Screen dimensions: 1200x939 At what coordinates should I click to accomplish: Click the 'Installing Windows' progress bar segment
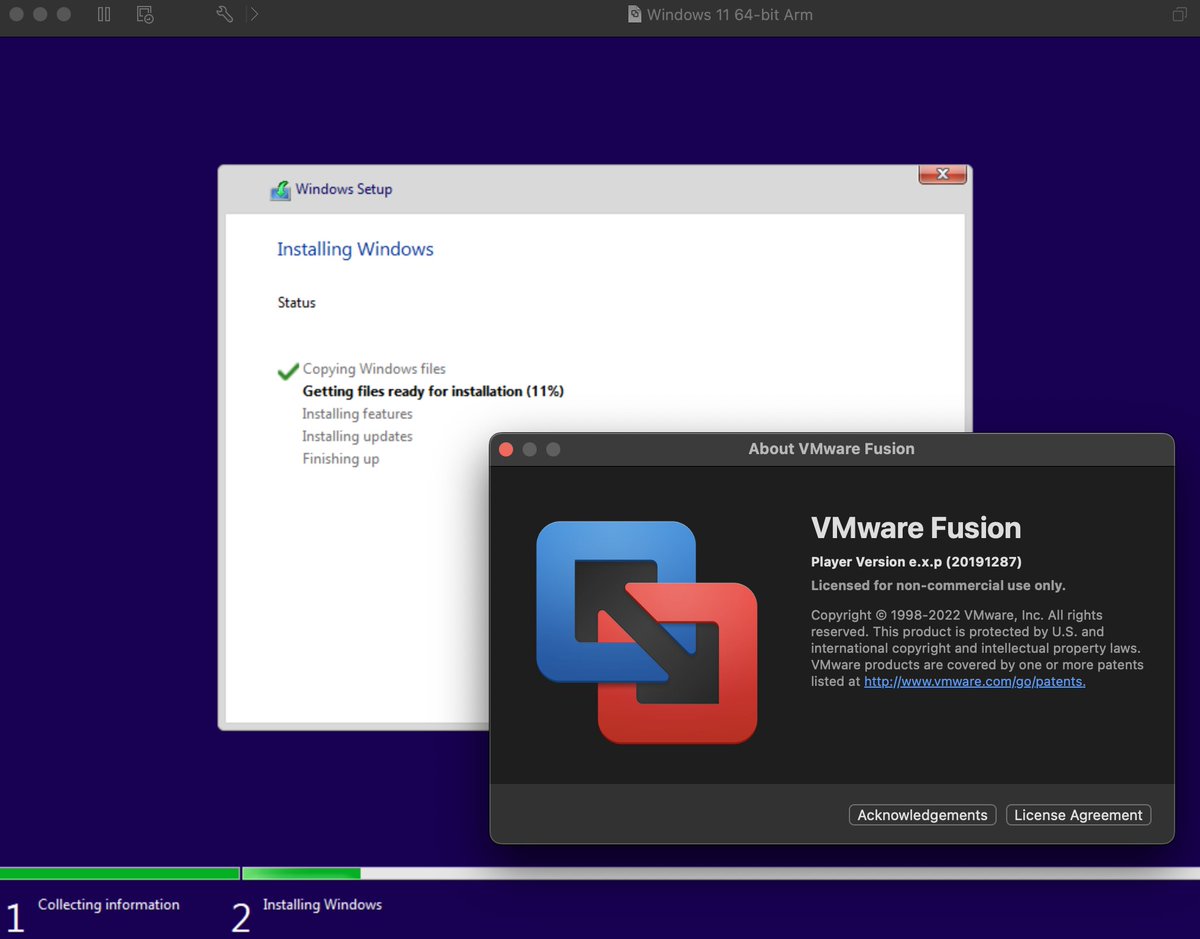tap(720, 873)
